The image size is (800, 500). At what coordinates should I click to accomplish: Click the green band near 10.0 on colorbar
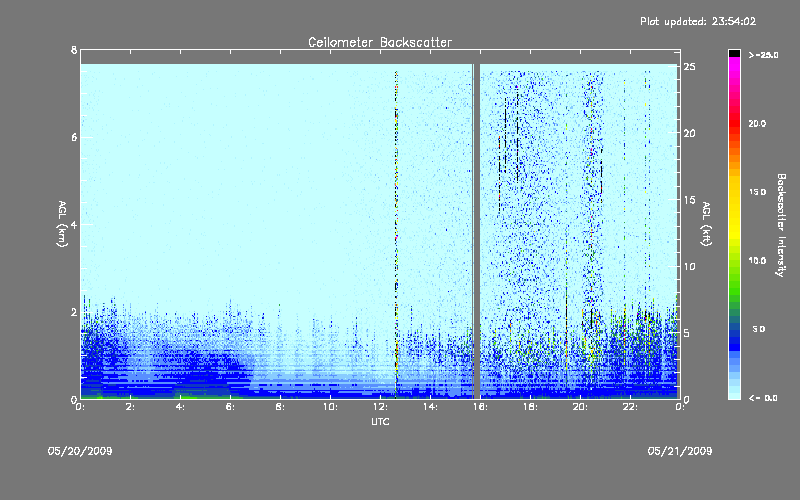tap(734, 265)
